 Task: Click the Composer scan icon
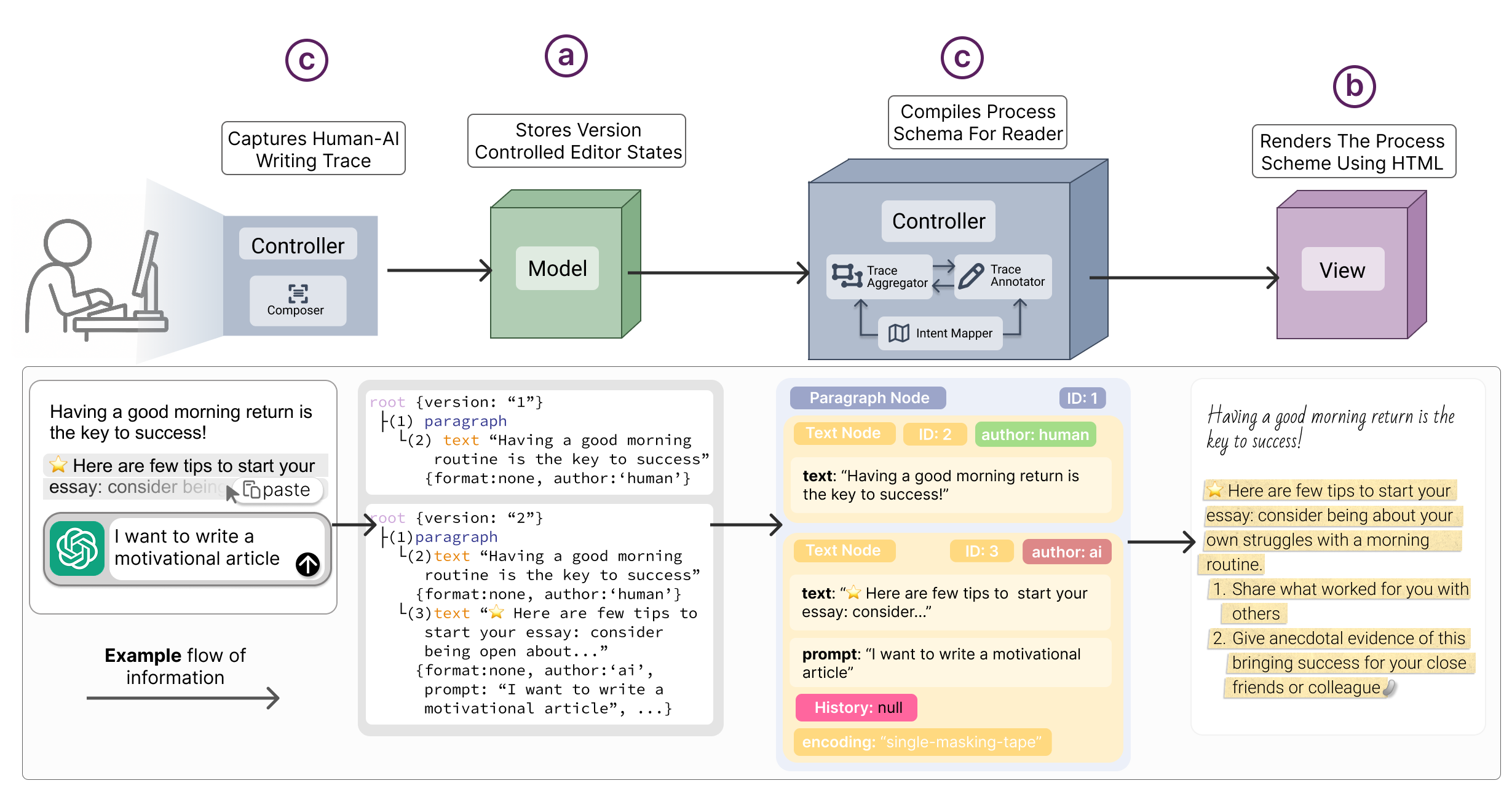(298, 293)
